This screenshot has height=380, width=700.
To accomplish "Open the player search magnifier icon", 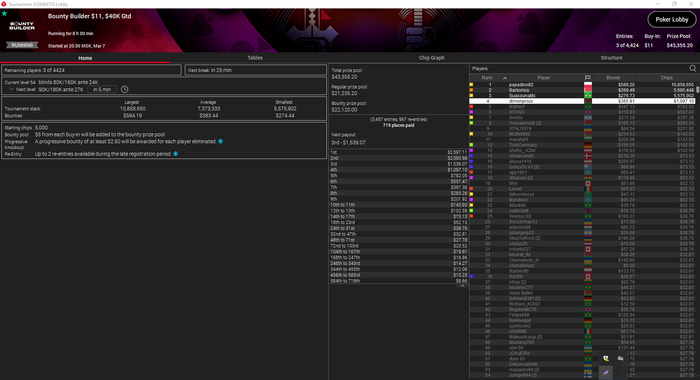I will pos(692,68).
